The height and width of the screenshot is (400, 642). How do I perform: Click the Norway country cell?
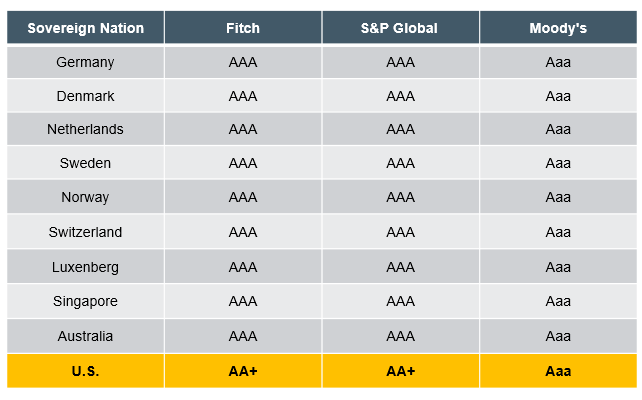coord(86,197)
